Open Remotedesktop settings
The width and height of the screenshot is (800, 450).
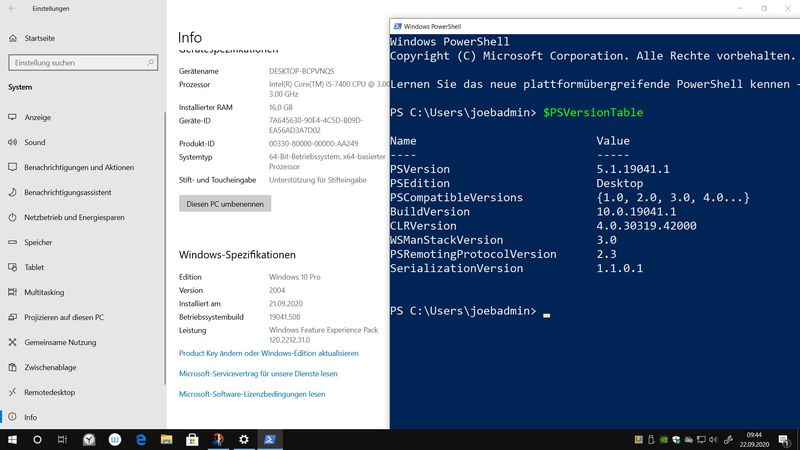tap(49, 392)
